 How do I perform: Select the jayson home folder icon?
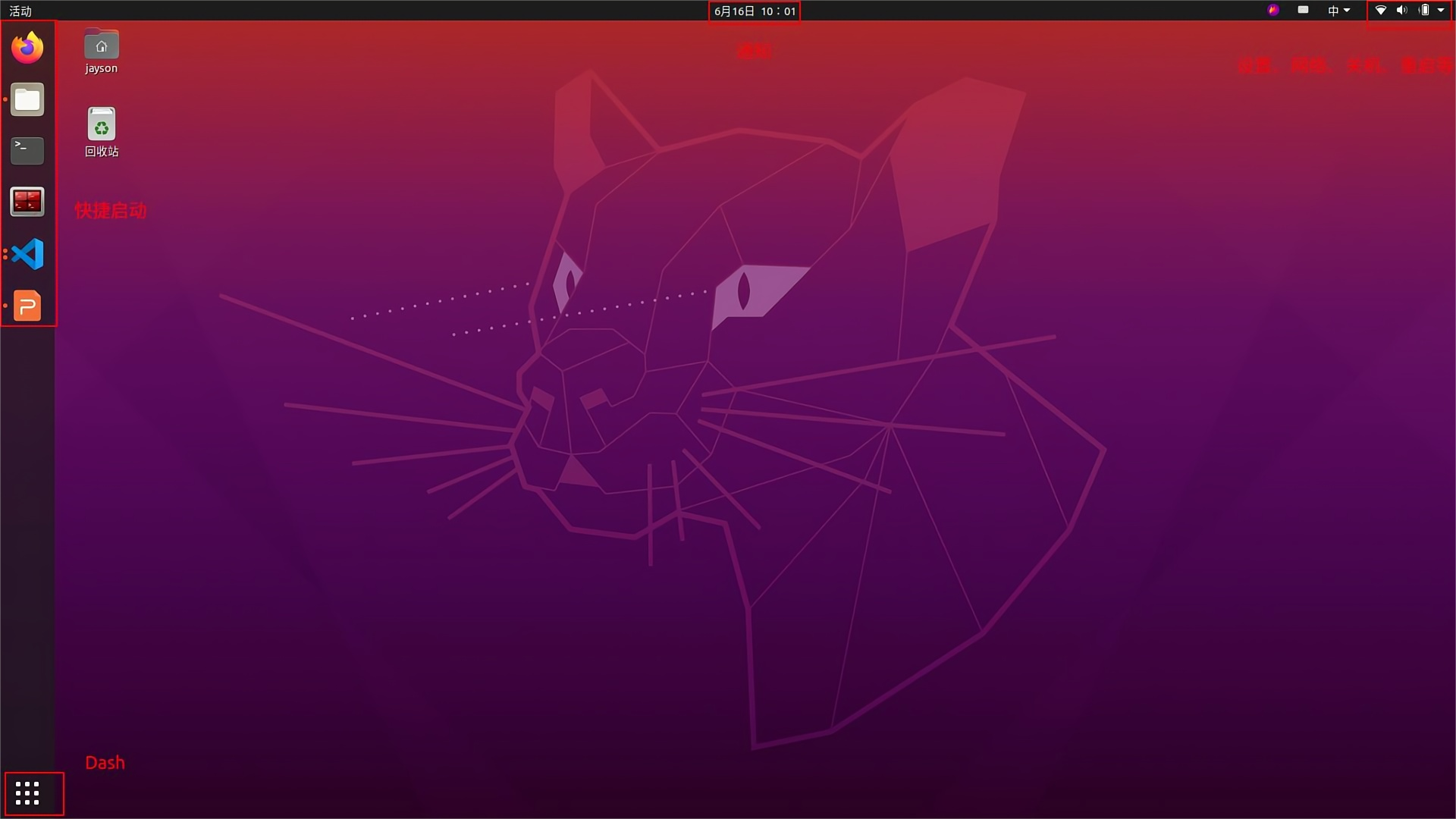(x=101, y=52)
